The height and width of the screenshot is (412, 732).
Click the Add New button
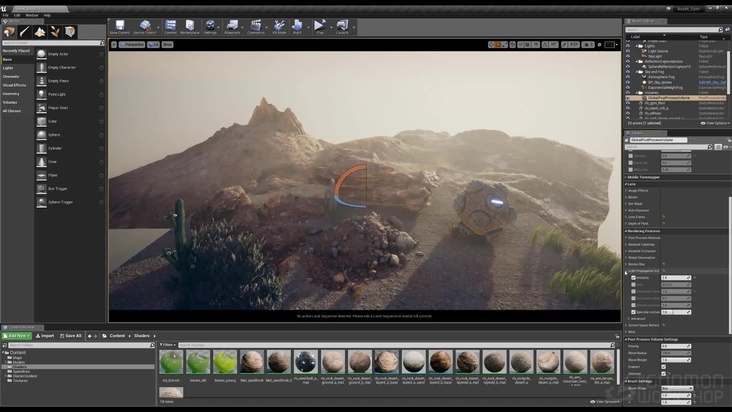point(17,335)
